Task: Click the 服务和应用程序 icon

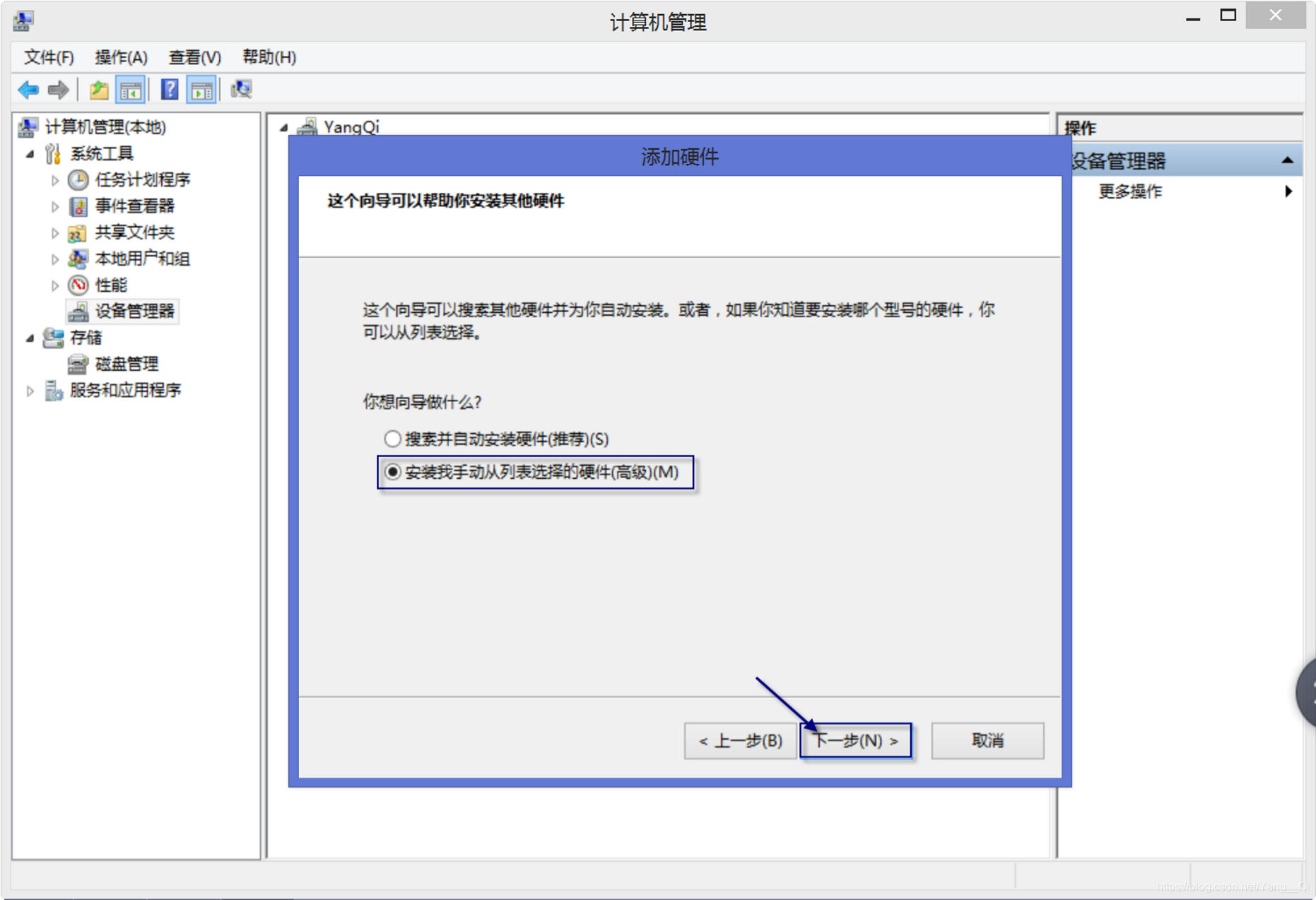Action: [x=54, y=390]
